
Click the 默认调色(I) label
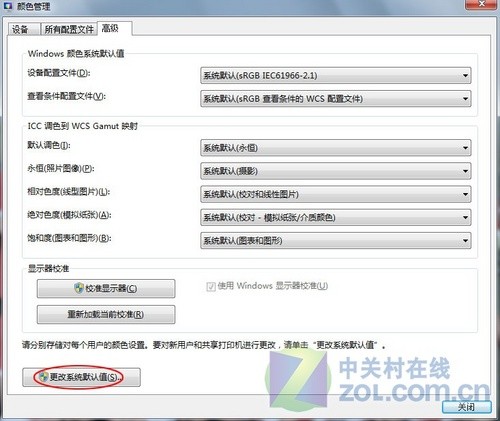49,145
